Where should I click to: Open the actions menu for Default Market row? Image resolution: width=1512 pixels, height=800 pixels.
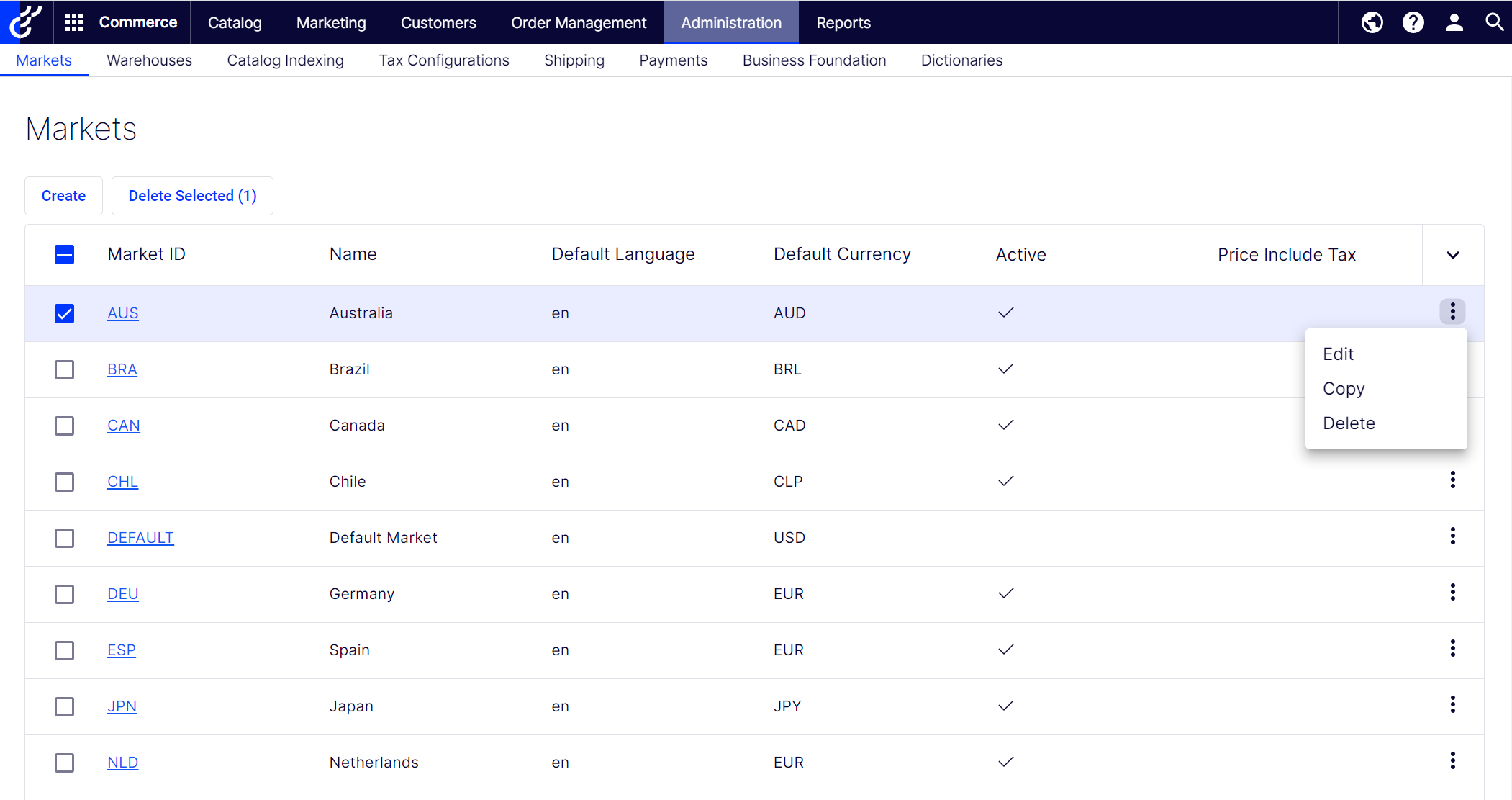[1452, 536]
